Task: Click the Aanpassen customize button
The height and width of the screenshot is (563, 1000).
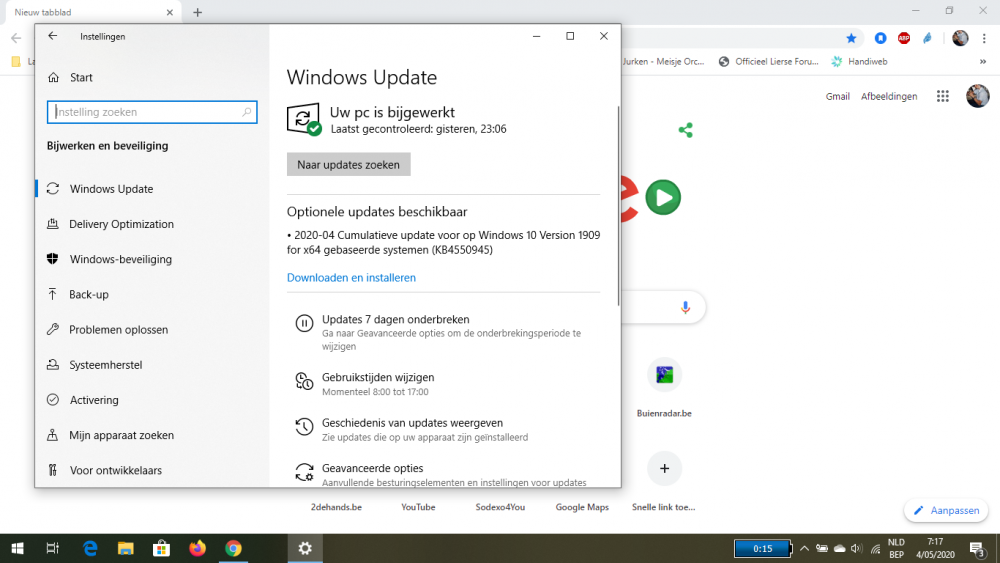Action: tap(946, 511)
